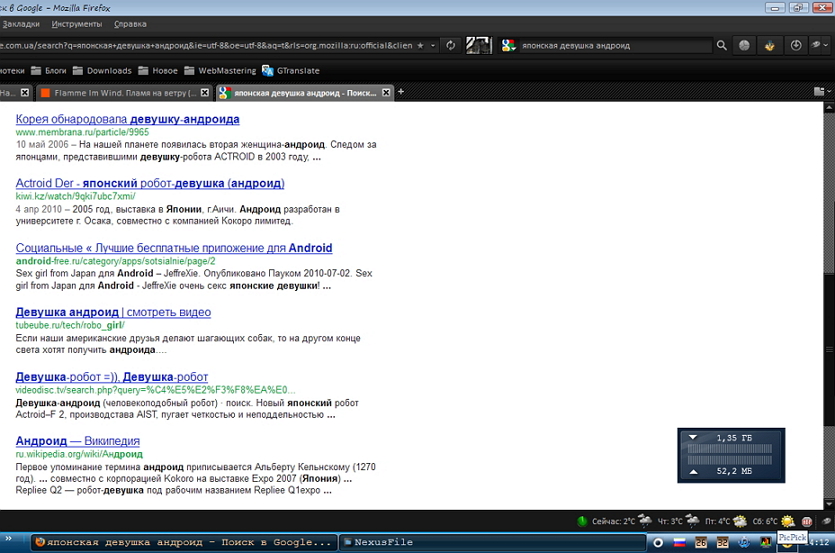835x553 pixels.
Task: Switch to Flamme Im Wind tab
Action: (x=125, y=93)
